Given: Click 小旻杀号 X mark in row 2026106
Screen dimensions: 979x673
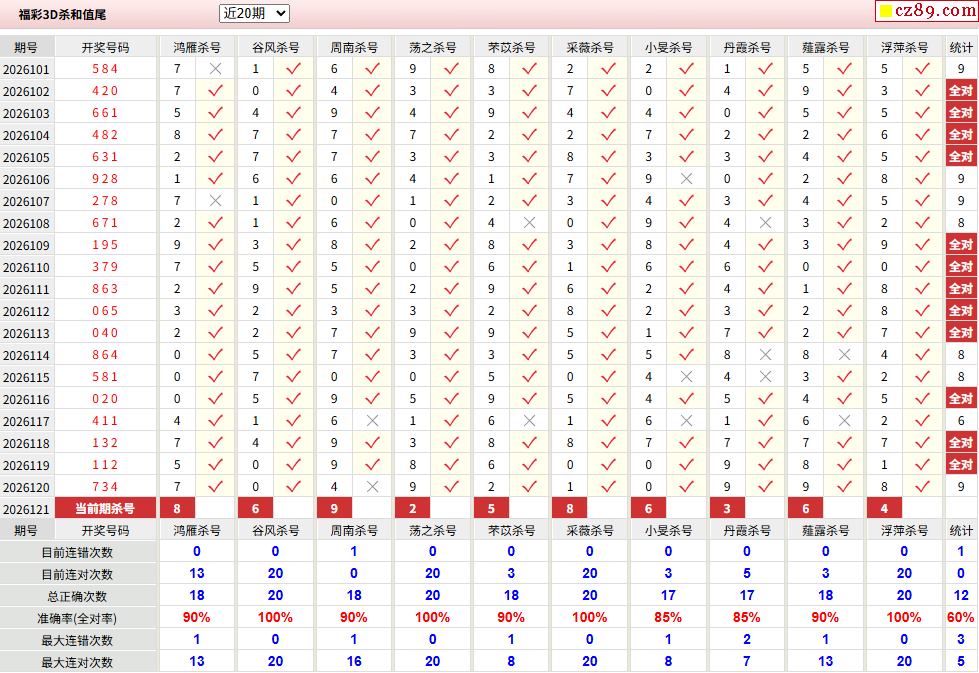Looking at the screenshot, I should tap(686, 179).
